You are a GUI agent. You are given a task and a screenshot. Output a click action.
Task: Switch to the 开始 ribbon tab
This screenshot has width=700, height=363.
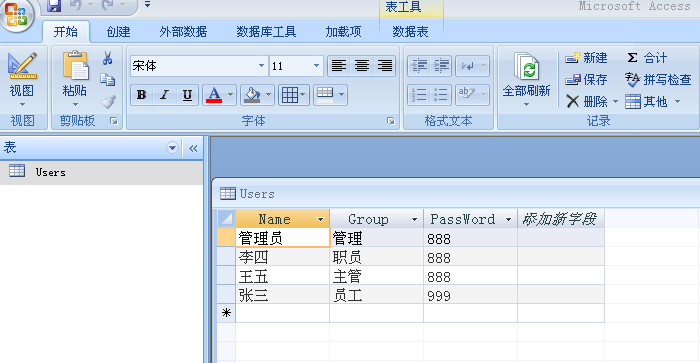66,32
